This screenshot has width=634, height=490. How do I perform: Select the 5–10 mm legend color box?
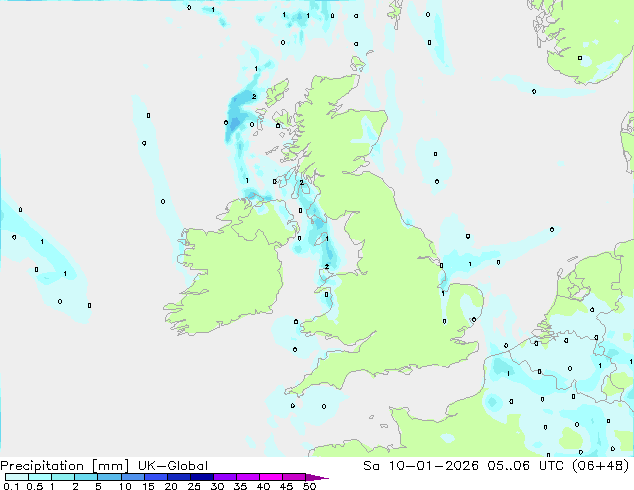(109, 477)
